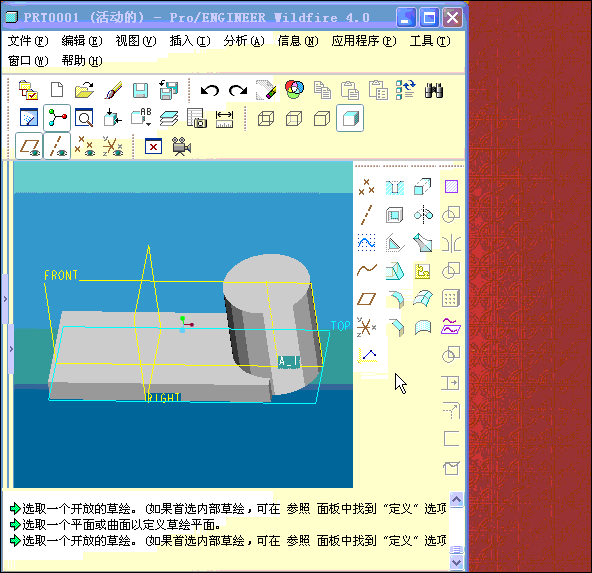Expand the lower left side panel arrow
The width and height of the screenshot is (592, 573).
coord(11,349)
